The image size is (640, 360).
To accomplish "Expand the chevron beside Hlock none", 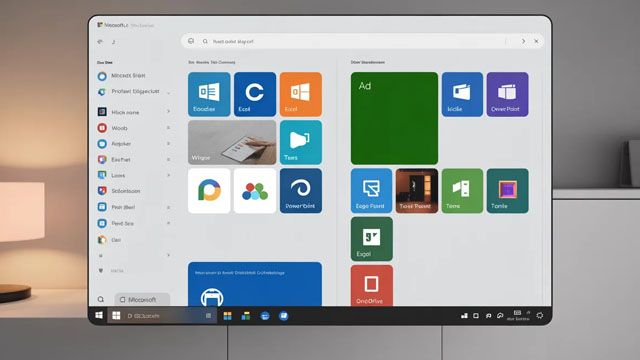I will [x=168, y=111].
